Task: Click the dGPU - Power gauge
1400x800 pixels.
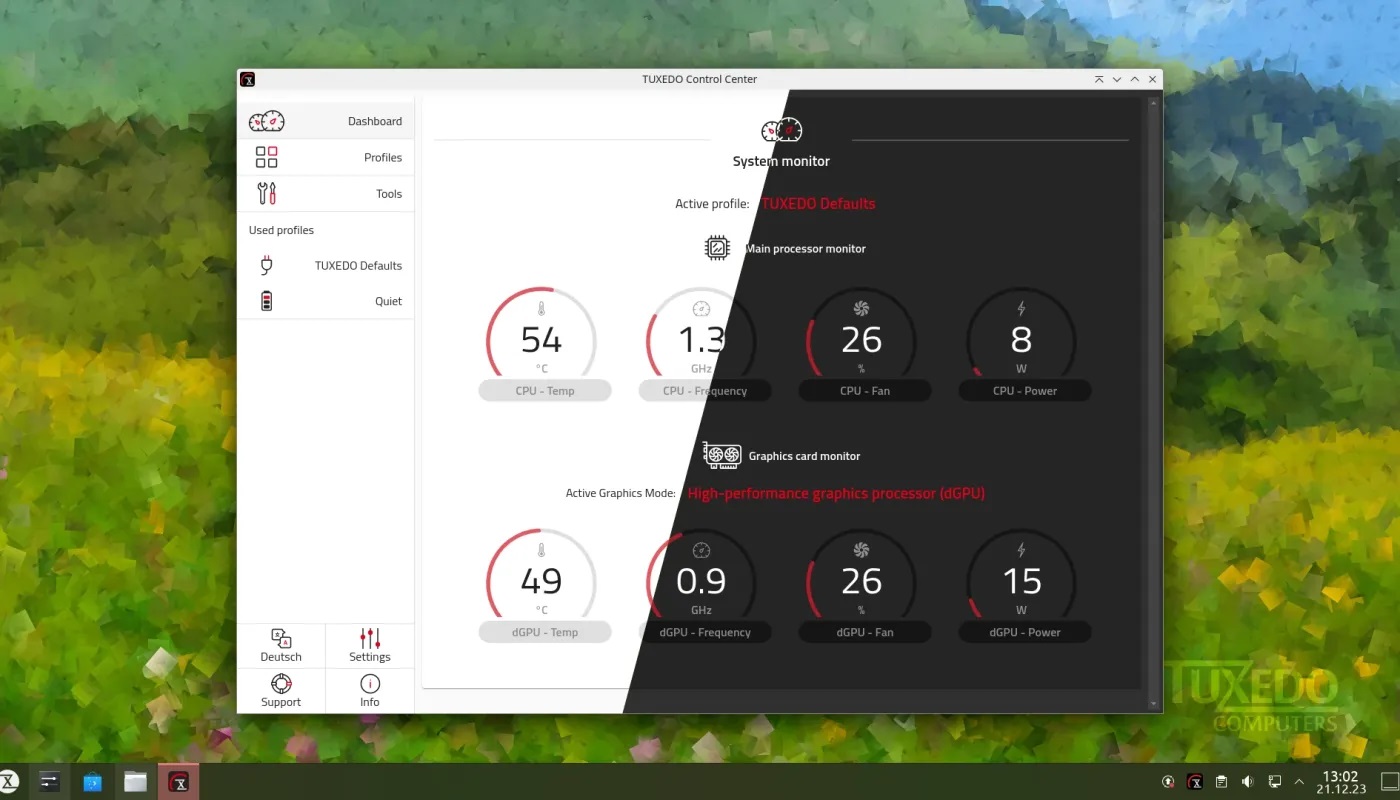Action: [x=1021, y=582]
